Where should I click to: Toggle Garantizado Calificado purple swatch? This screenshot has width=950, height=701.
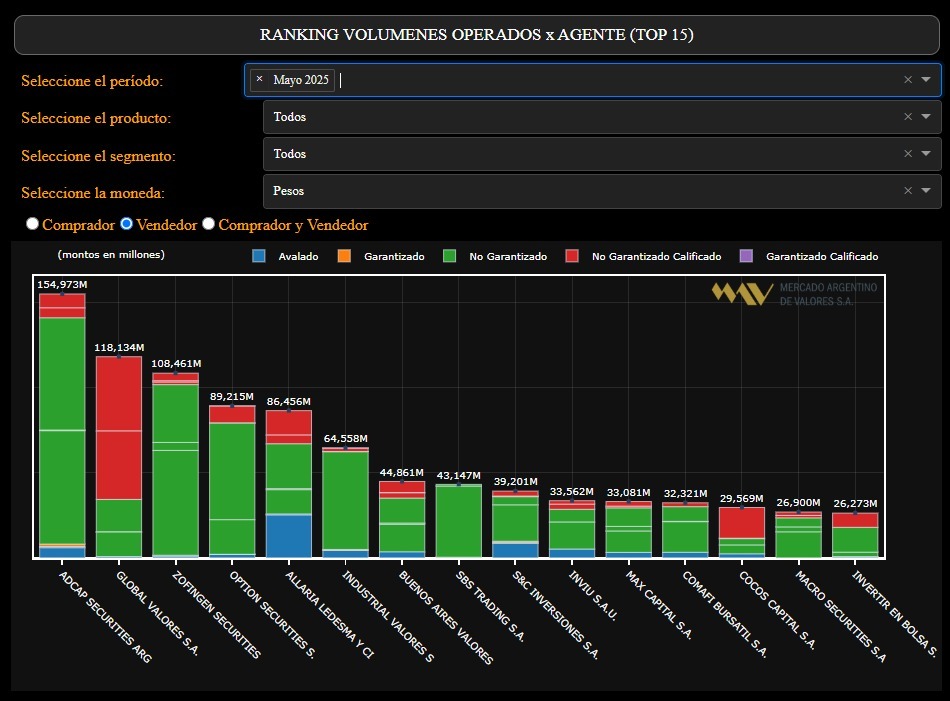click(746, 256)
